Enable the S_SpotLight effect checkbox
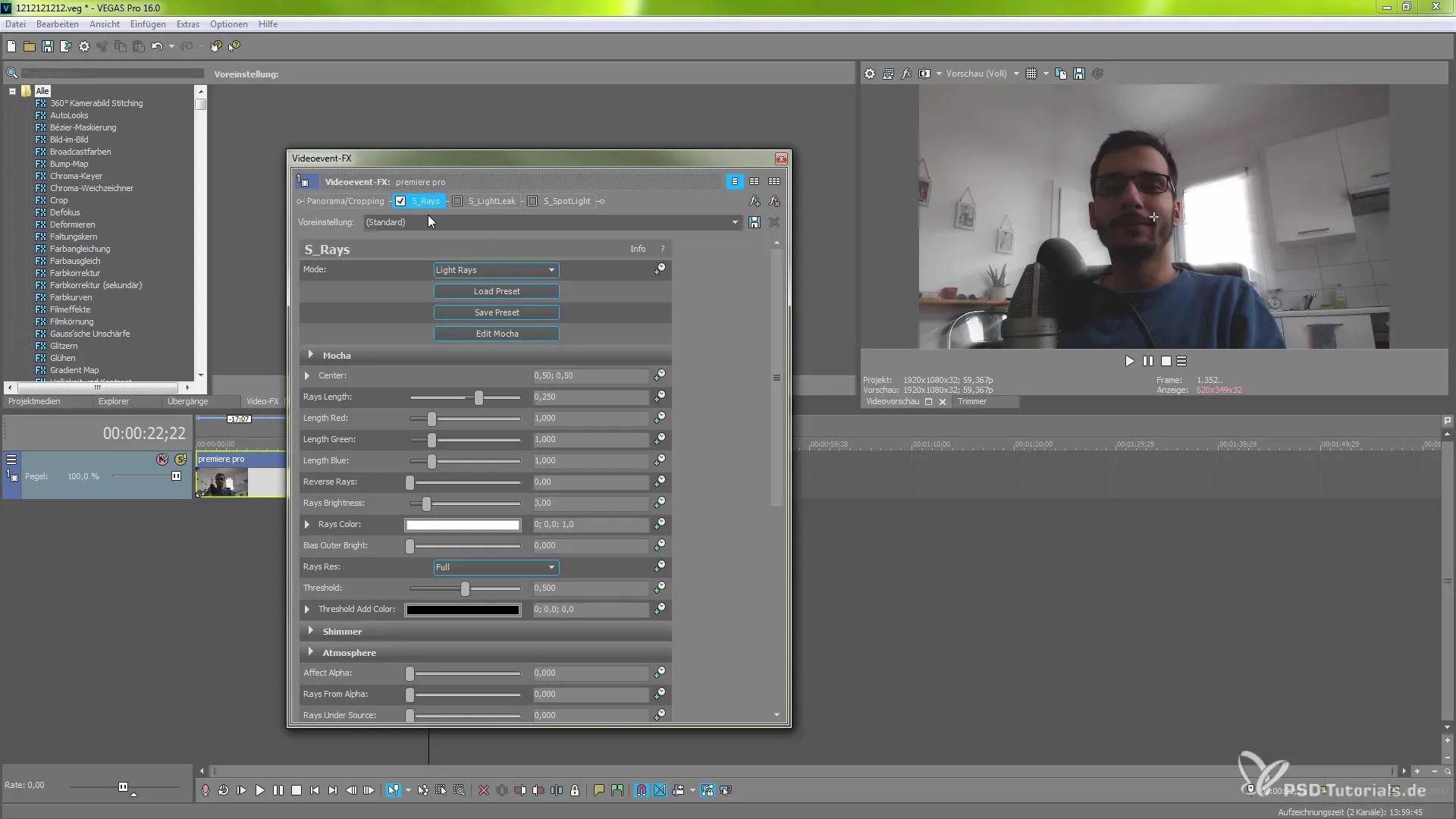The height and width of the screenshot is (819, 1456). [x=532, y=201]
